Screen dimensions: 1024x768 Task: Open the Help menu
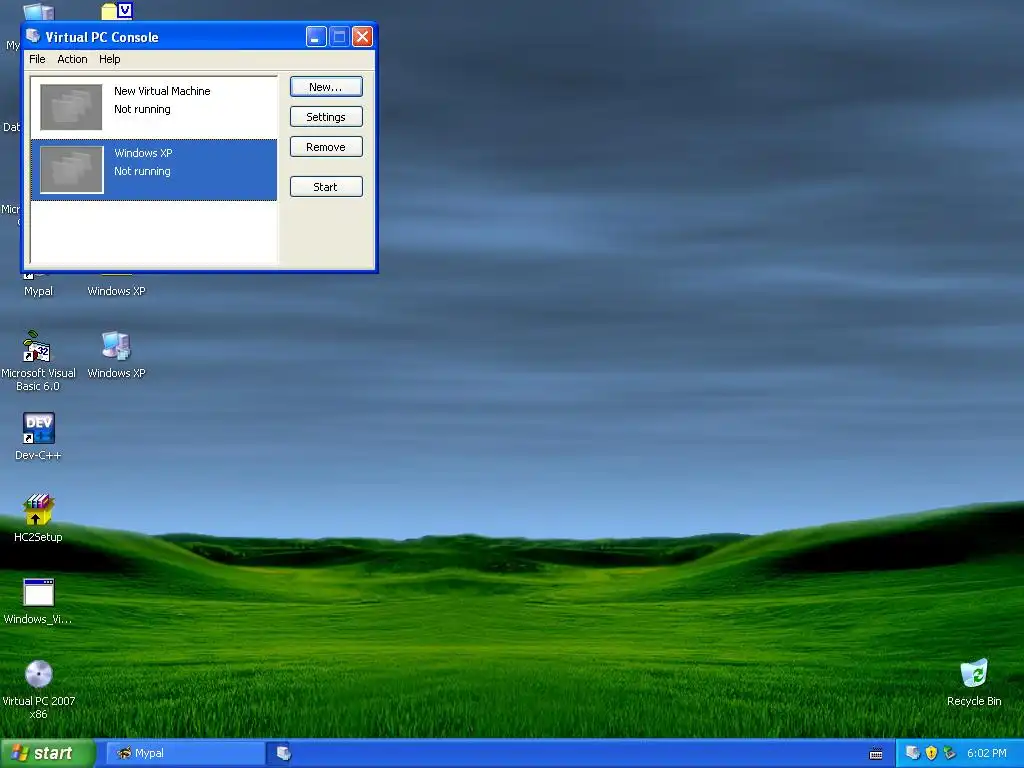110,59
